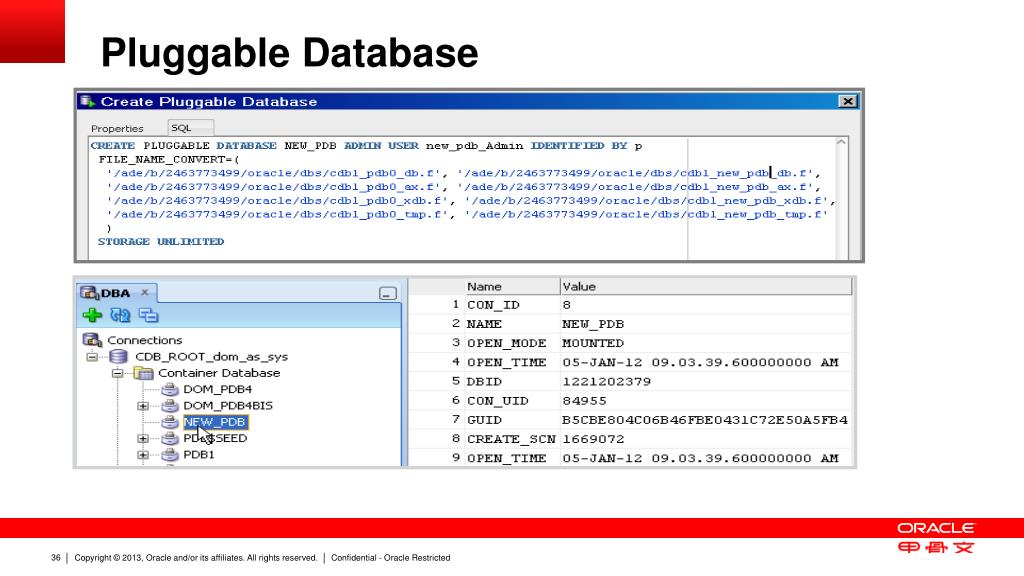Select the SQL tab
The height and width of the screenshot is (576, 1024).
coord(182,128)
